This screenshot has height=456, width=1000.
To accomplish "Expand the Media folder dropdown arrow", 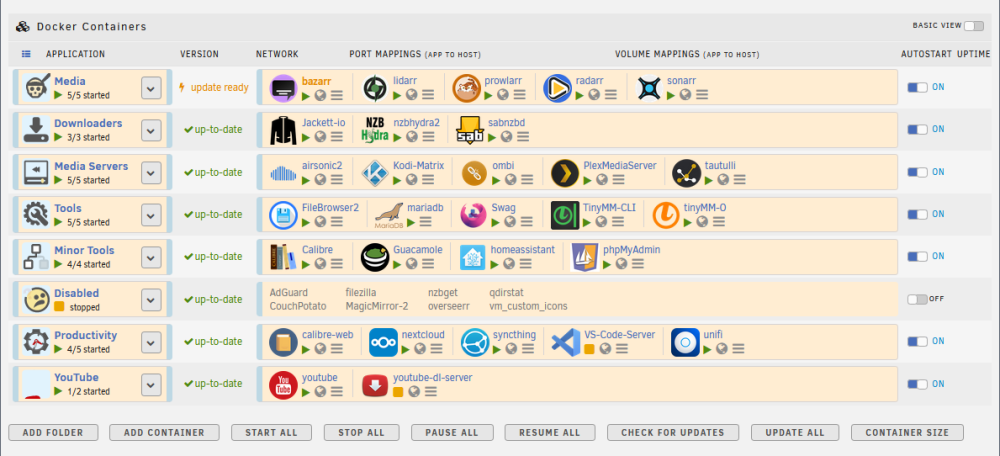I will pyautogui.click(x=151, y=88).
